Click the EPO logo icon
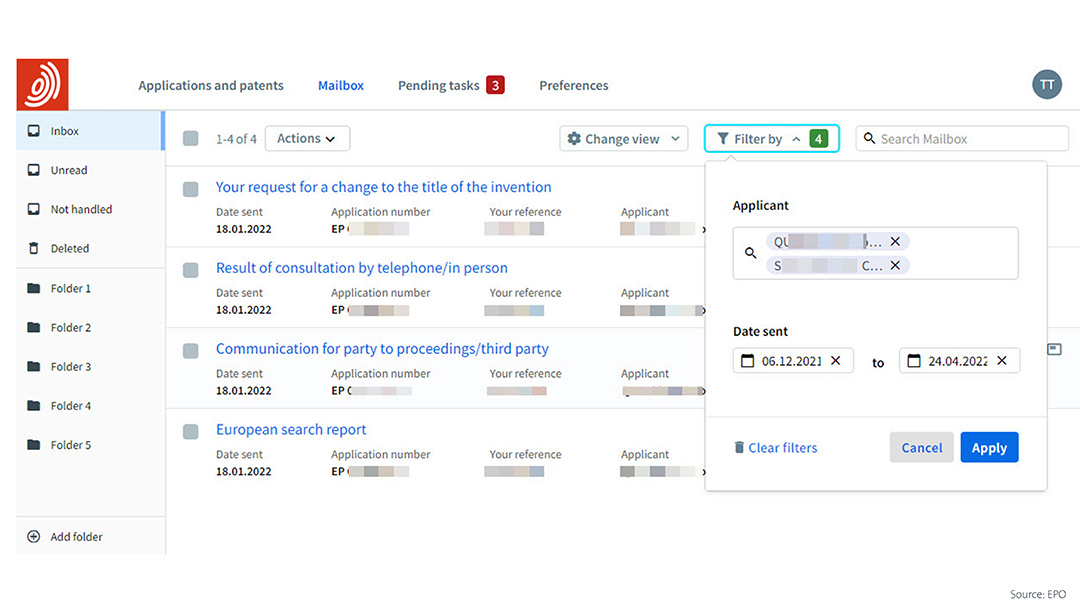The image size is (1080, 608). click(x=42, y=84)
